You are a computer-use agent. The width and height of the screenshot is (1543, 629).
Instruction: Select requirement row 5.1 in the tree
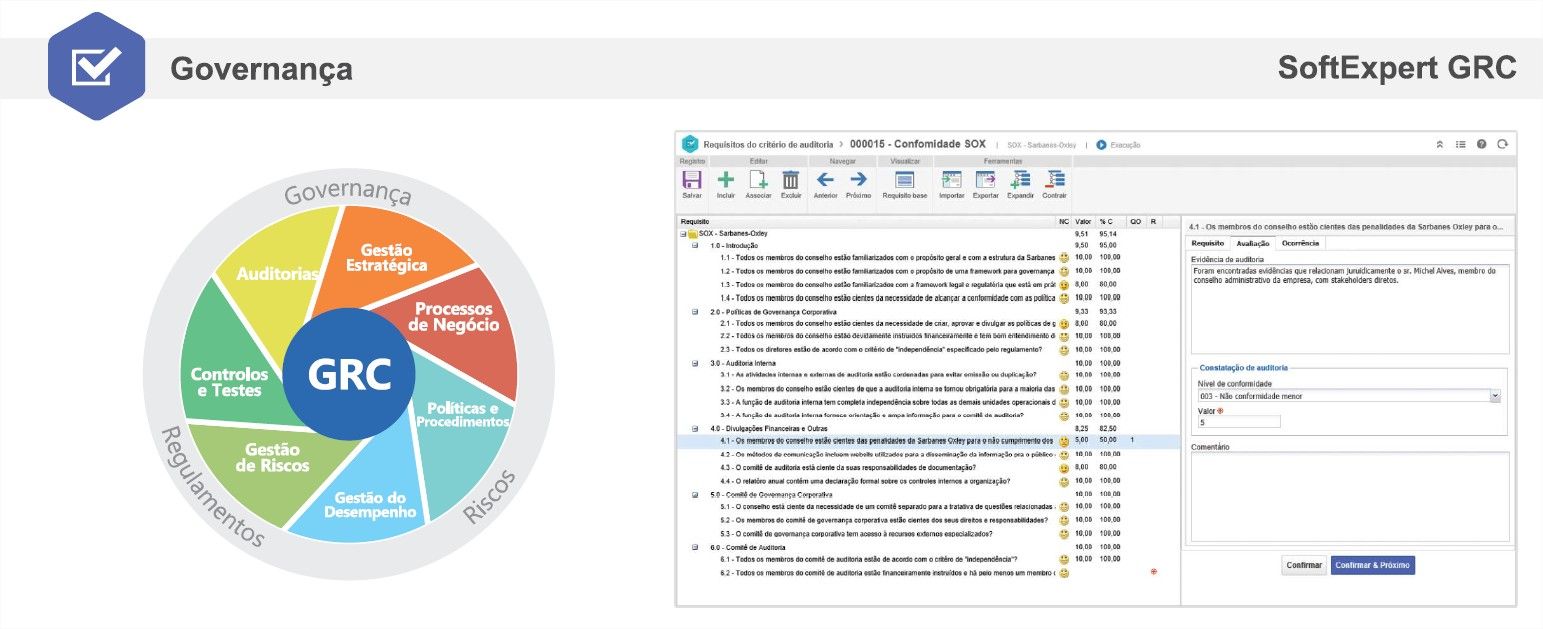(887, 507)
